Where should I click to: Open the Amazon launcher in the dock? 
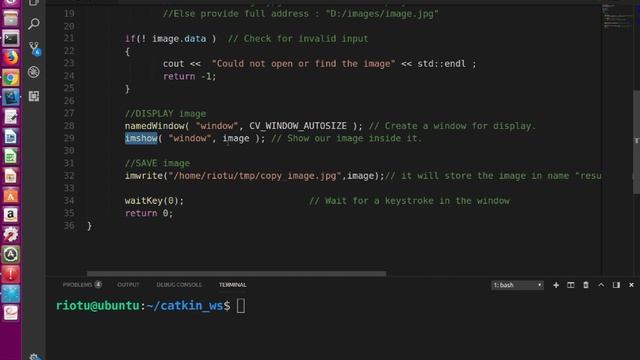point(11,215)
